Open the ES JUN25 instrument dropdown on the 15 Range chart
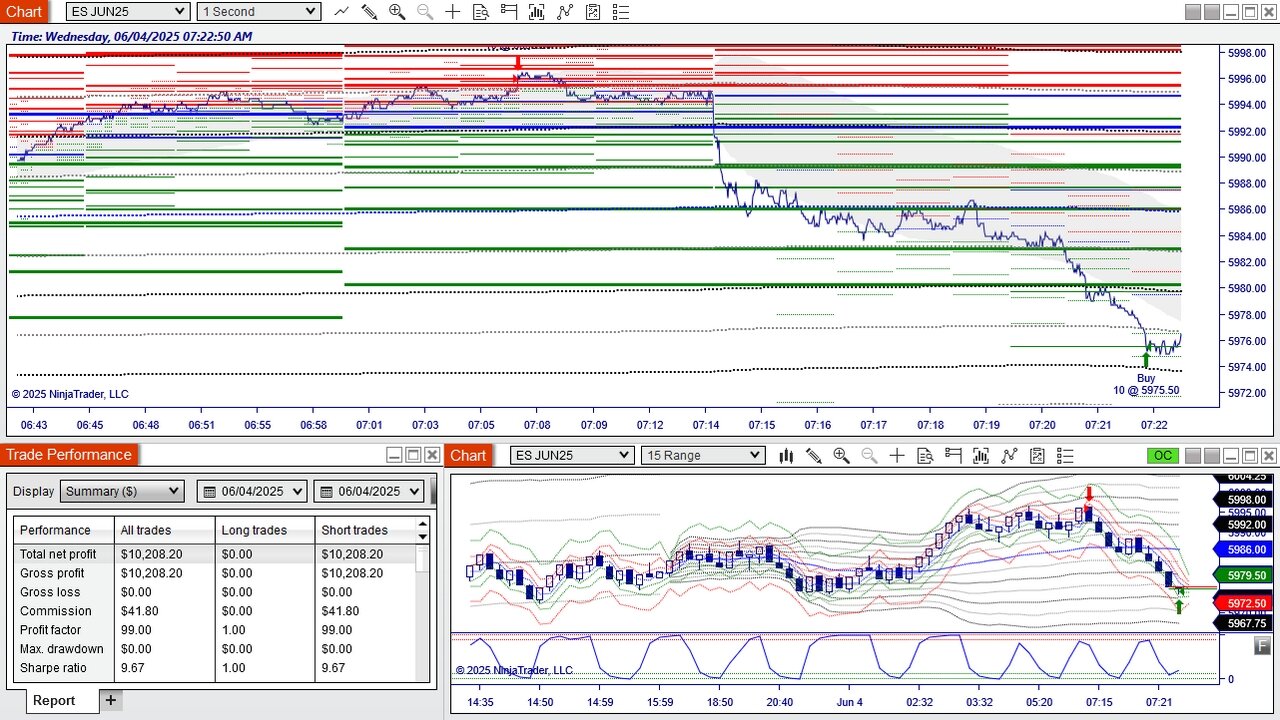 572,455
